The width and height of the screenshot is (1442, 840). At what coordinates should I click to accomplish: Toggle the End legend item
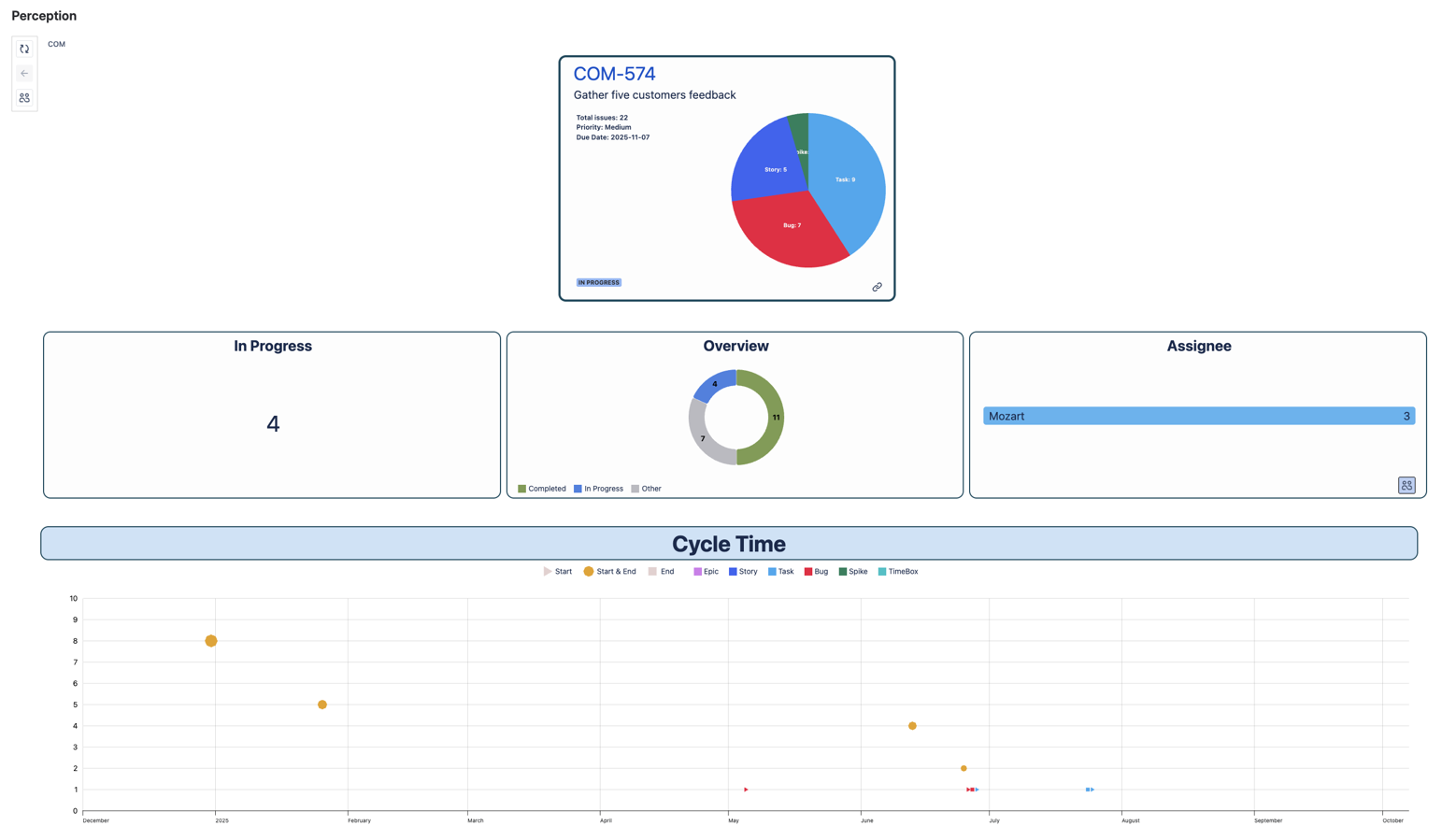pos(661,572)
